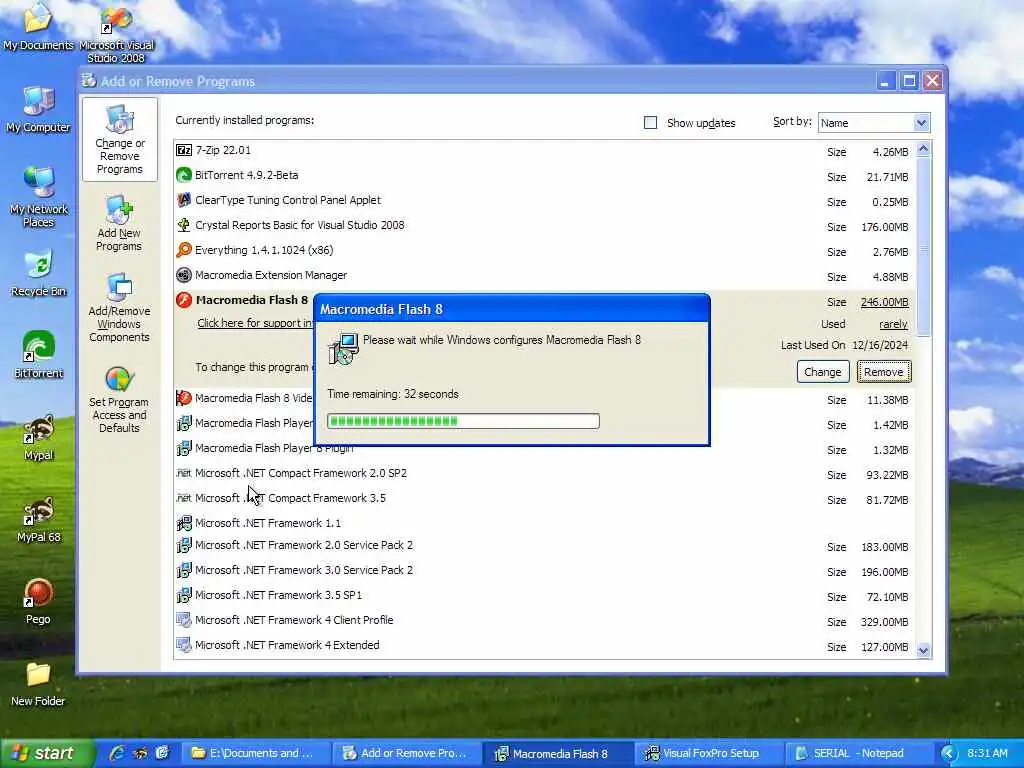The image size is (1024, 768).
Task: Open the Click here for support link
Action: point(255,323)
